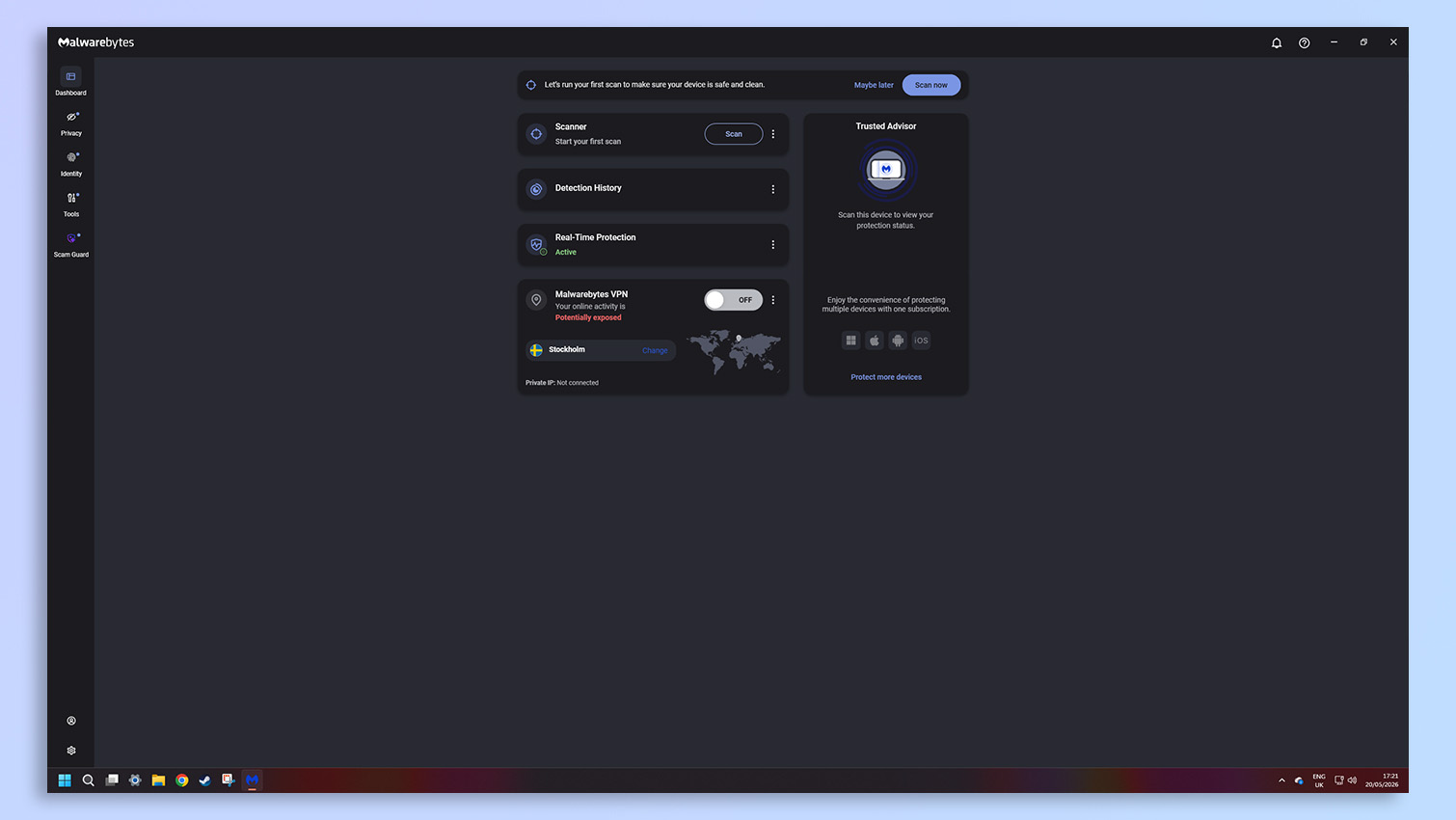Click the Windows platform icon in Trusted Advisor
The image size is (1456, 820).
(850, 341)
